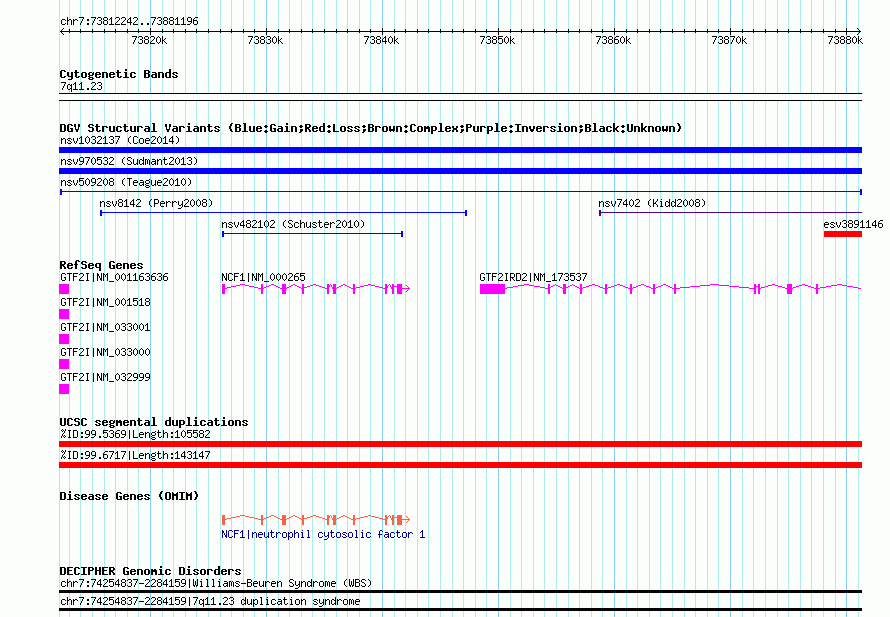
Task: Click the blue line for nsv8142
Action: [x=283, y=213]
